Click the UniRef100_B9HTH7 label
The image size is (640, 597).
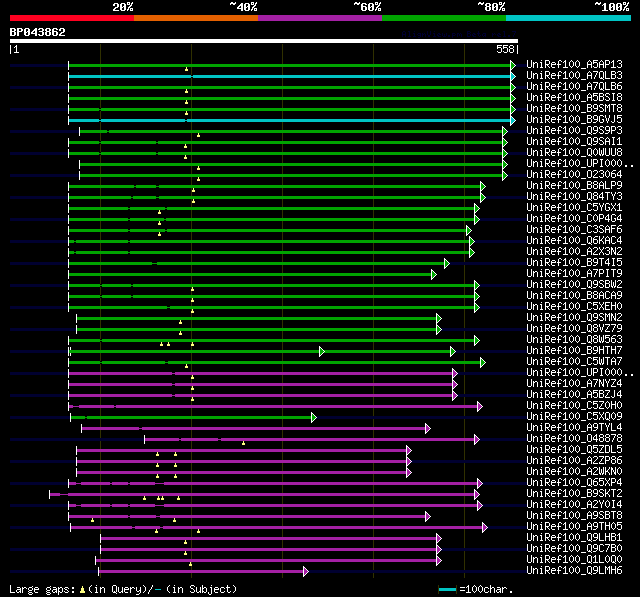point(574,351)
